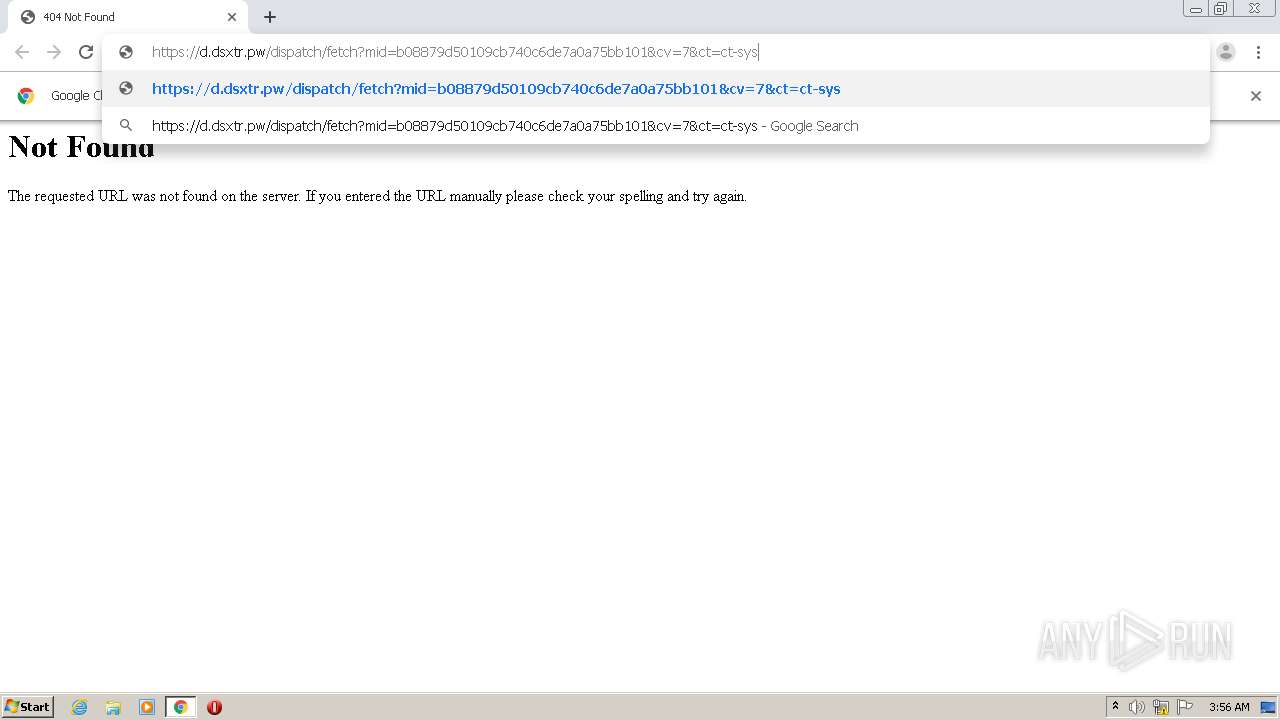Close the 404 Not Found tab
Viewport: 1280px width, 720px height.
[232, 17]
